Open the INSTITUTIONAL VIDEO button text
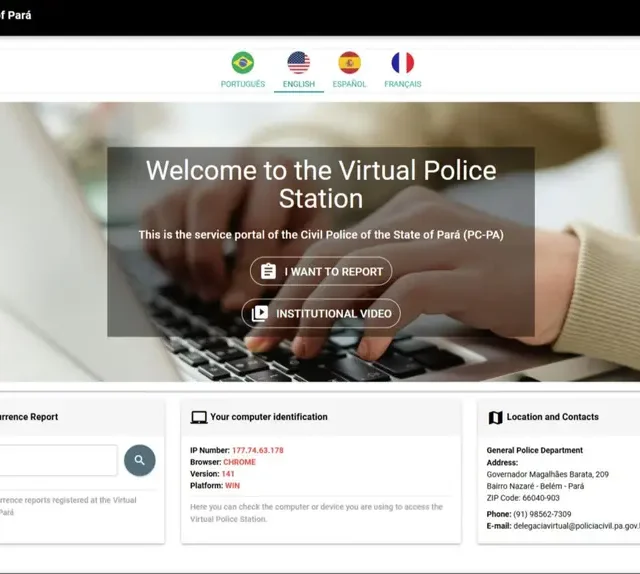The height and width of the screenshot is (574, 640). (x=333, y=314)
